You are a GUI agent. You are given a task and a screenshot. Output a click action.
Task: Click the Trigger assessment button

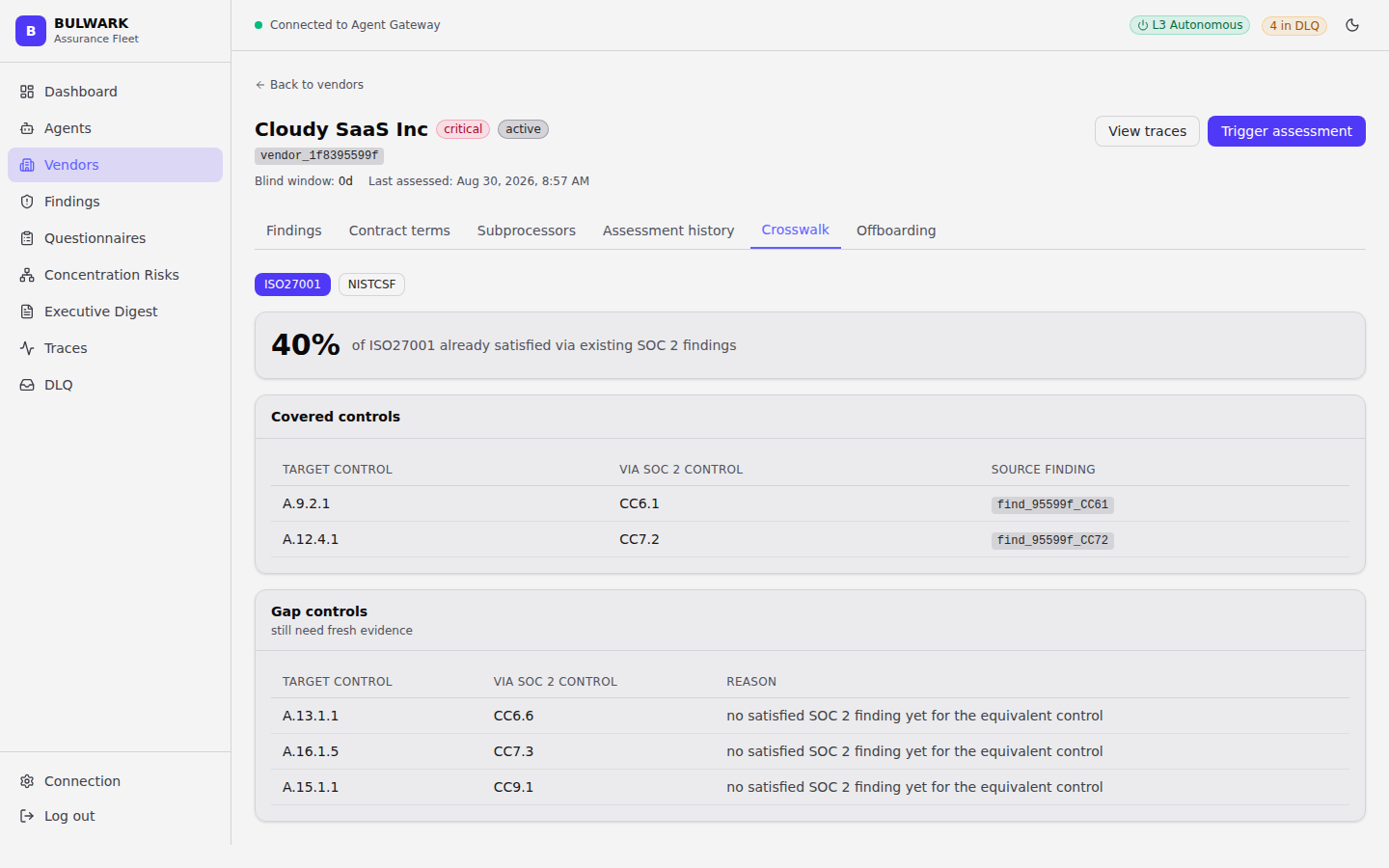1287,131
